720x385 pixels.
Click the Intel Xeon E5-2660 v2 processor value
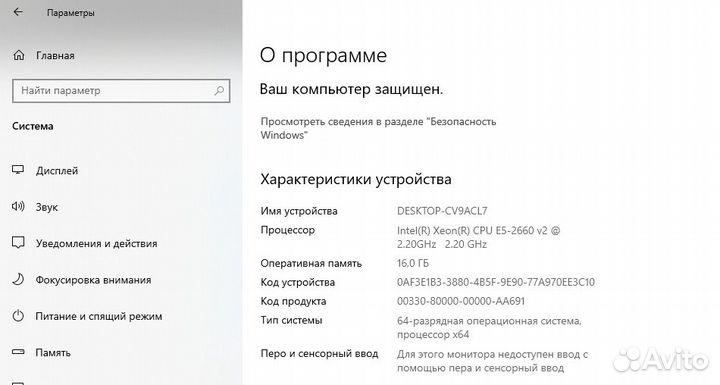(478, 237)
